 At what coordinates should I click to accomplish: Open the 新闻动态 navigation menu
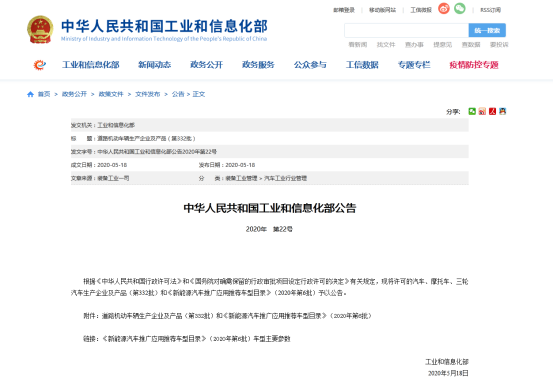coord(154,65)
